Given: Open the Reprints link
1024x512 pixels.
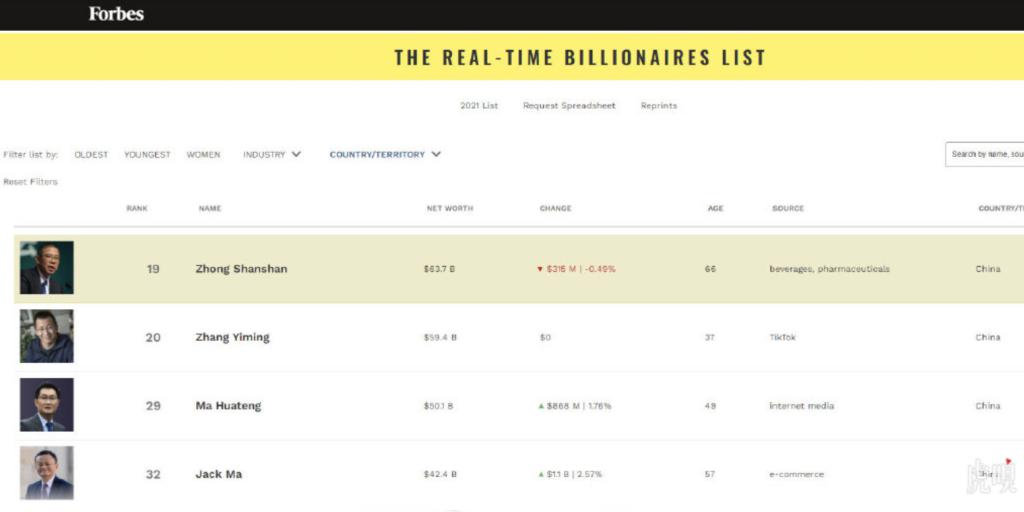Looking at the screenshot, I should [658, 106].
